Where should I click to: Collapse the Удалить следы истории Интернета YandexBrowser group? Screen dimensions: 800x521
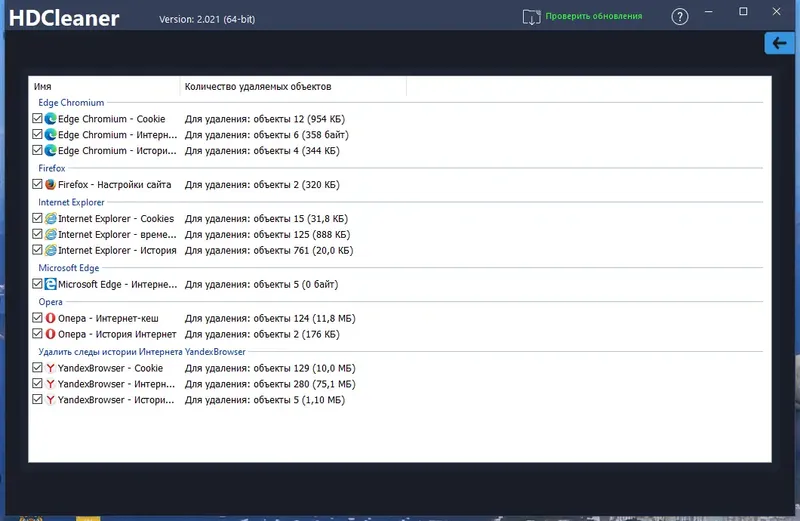142,352
